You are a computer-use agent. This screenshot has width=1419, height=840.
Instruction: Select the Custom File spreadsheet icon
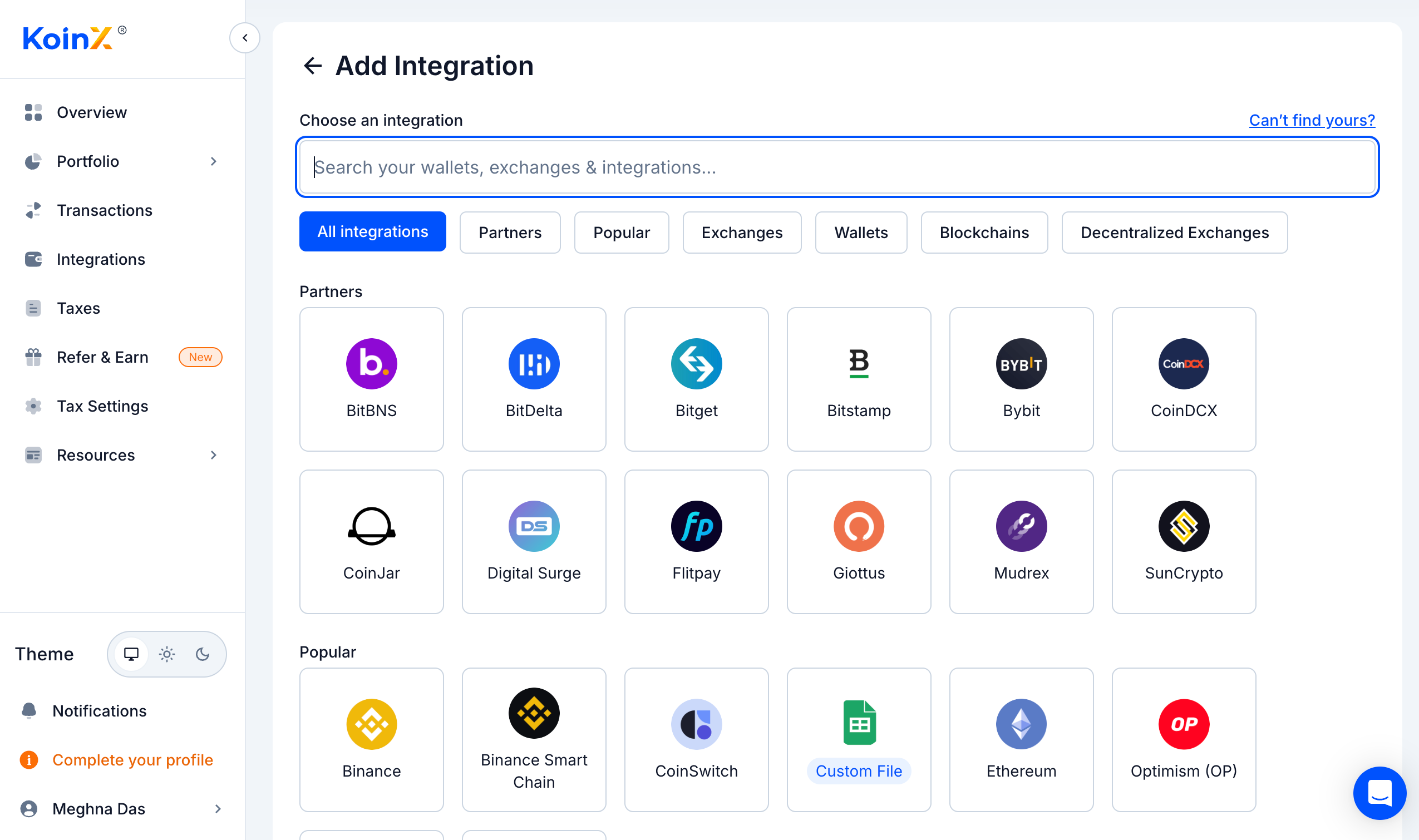859,723
